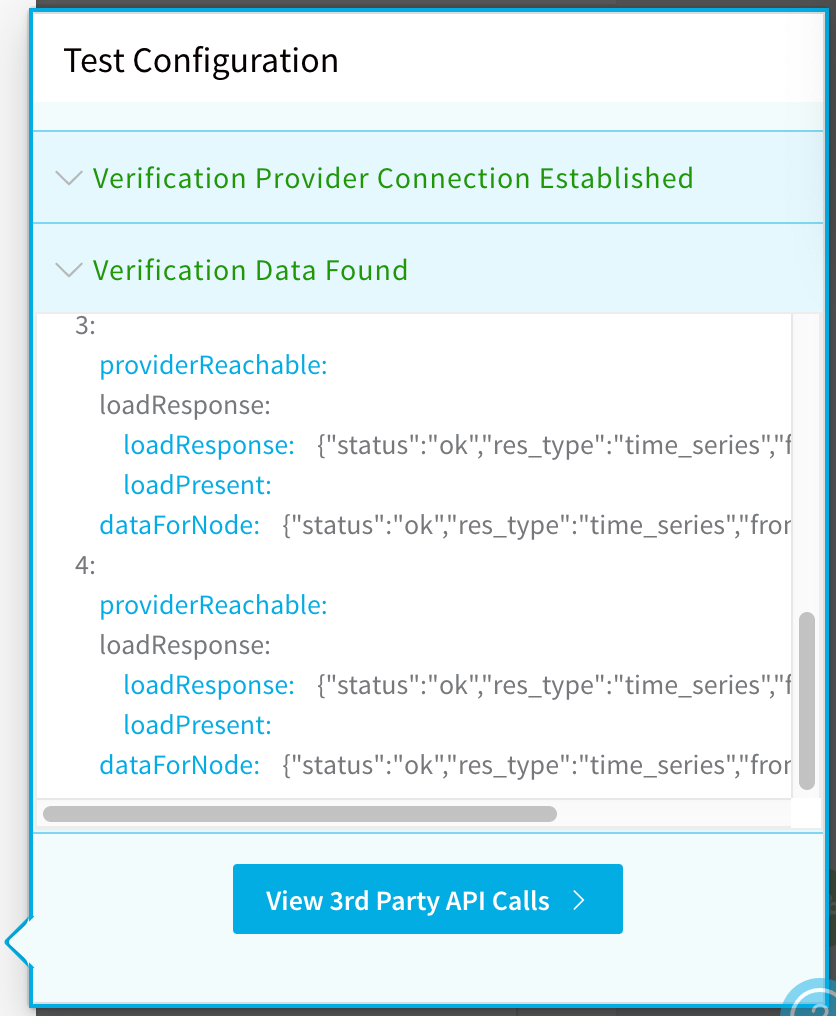Click entry 3 providerReachable key

coord(213,365)
